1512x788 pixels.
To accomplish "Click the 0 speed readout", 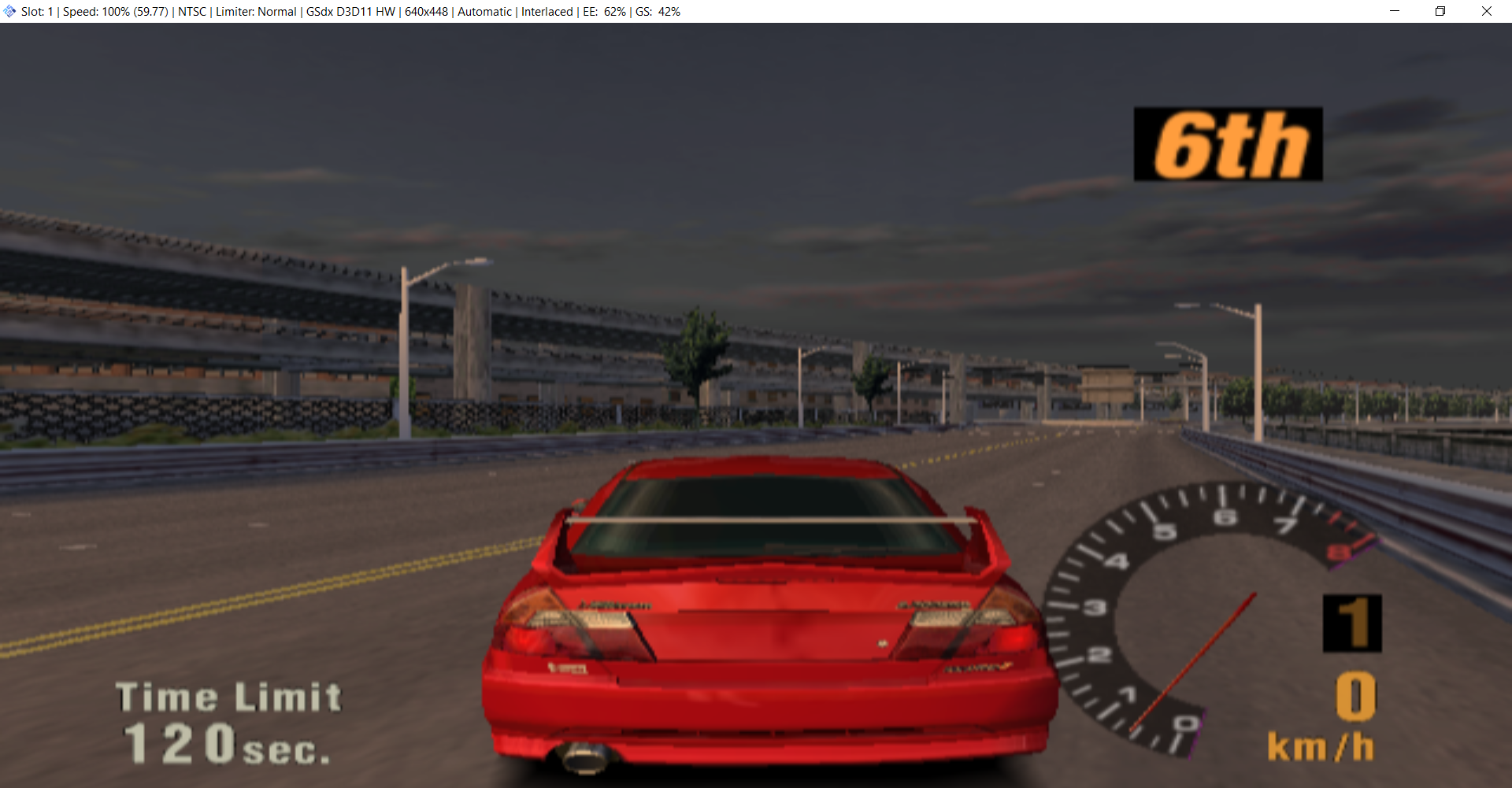I will [1355, 697].
